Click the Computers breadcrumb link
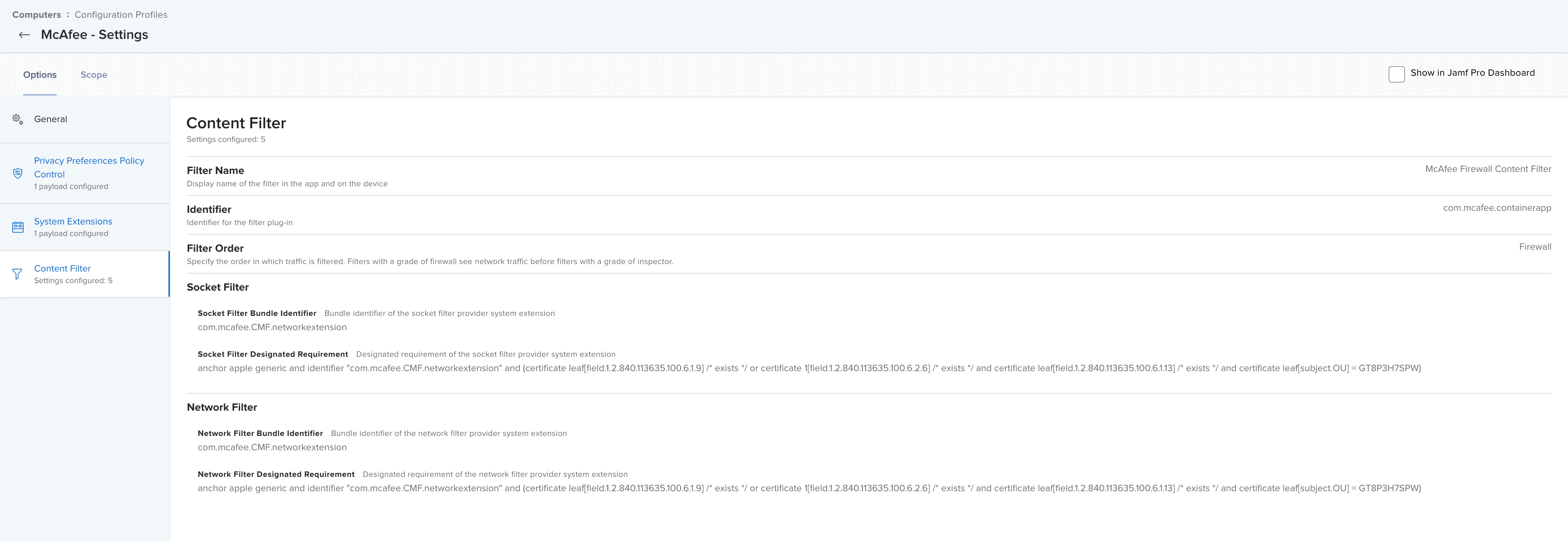 [x=36, y=15]
